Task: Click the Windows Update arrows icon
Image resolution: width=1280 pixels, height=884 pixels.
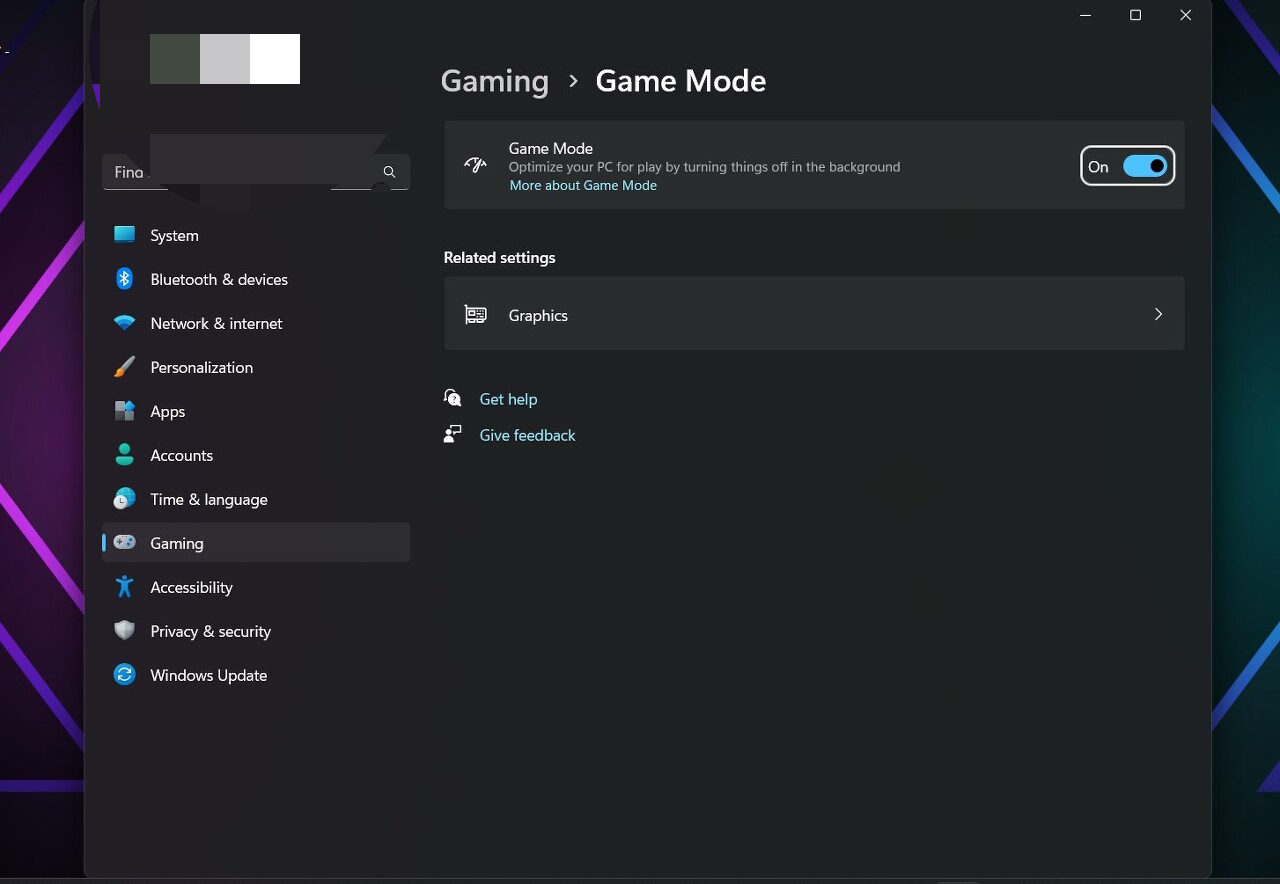Action: pos(124,675)
